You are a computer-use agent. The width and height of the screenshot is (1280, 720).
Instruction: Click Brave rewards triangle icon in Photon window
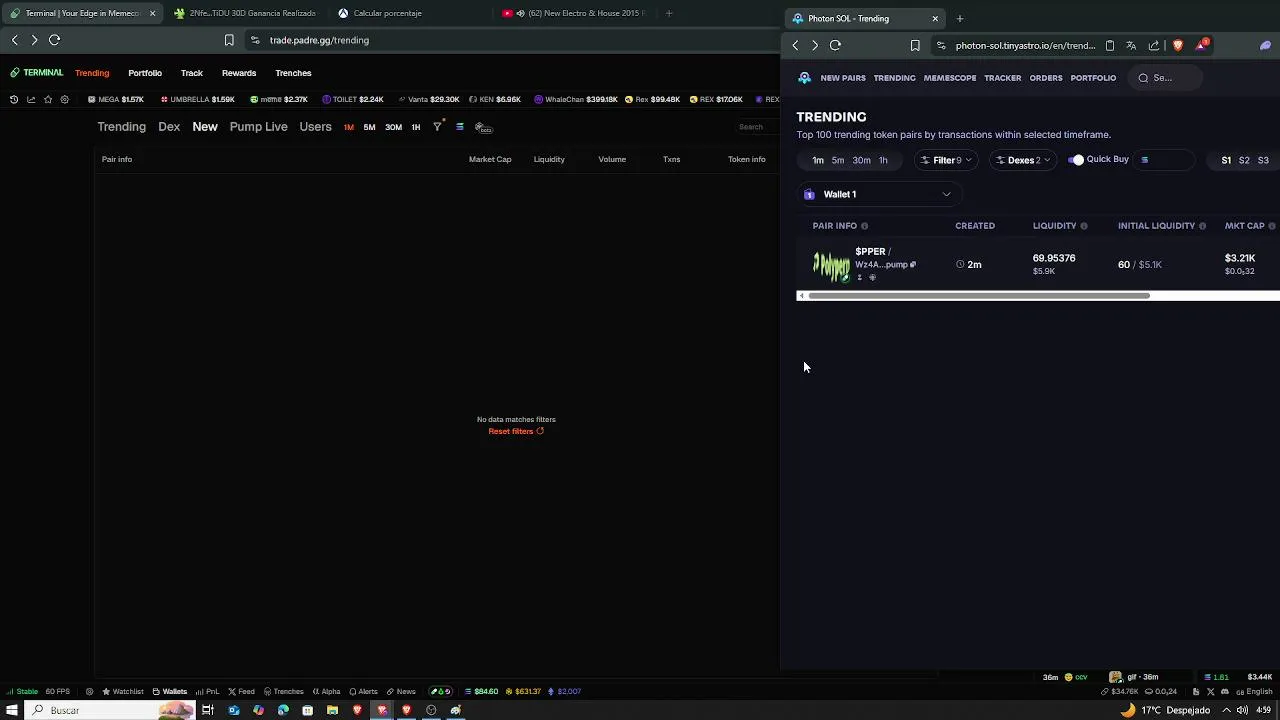click(x=1201, y=45)
